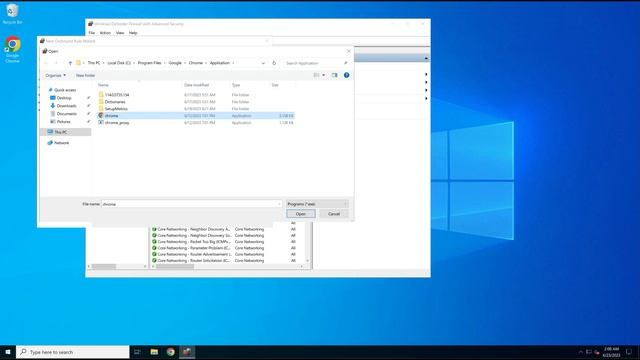Click green check icon of Router Solicitation rule
The image size is (640, 360).
pos(154,260)
